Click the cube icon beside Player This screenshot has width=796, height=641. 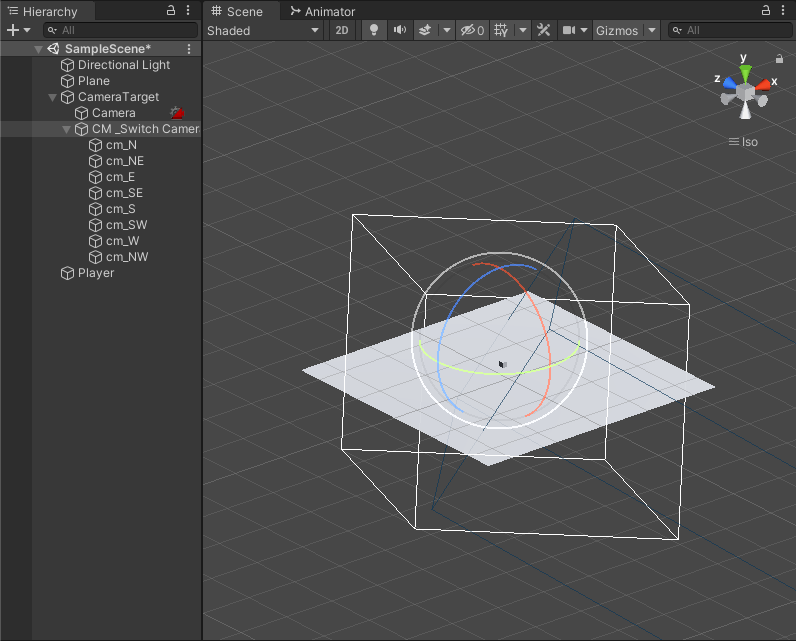pyautogui.click(x=68, y=273)
